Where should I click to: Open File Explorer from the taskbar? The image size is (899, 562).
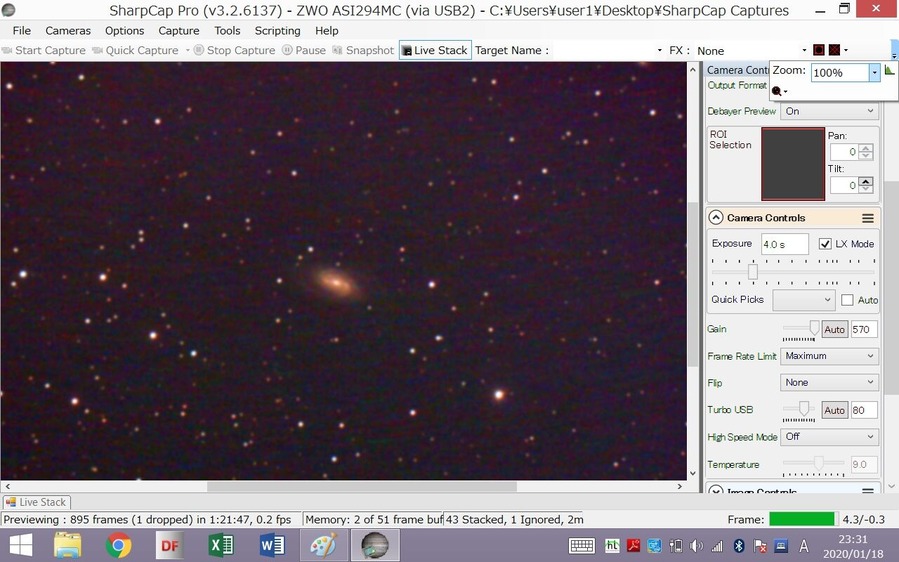click(x=68, y=545)
